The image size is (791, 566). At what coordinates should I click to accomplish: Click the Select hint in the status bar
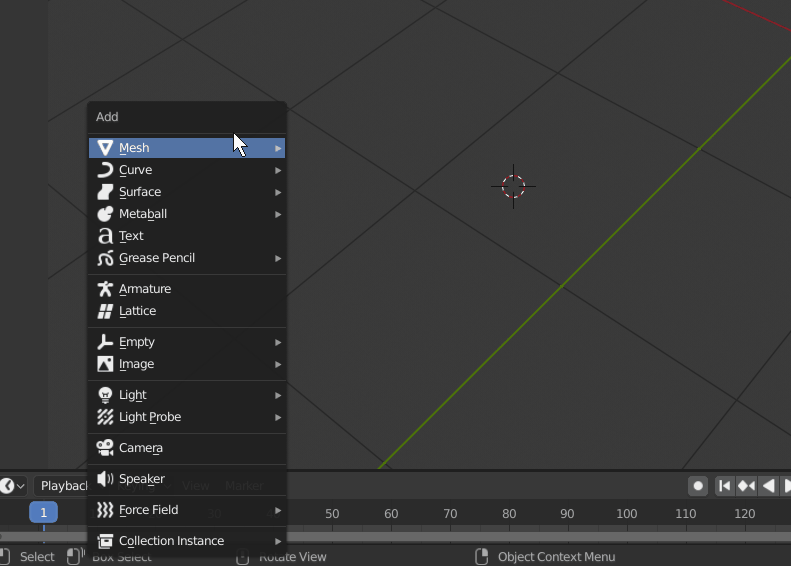point(37,557)
